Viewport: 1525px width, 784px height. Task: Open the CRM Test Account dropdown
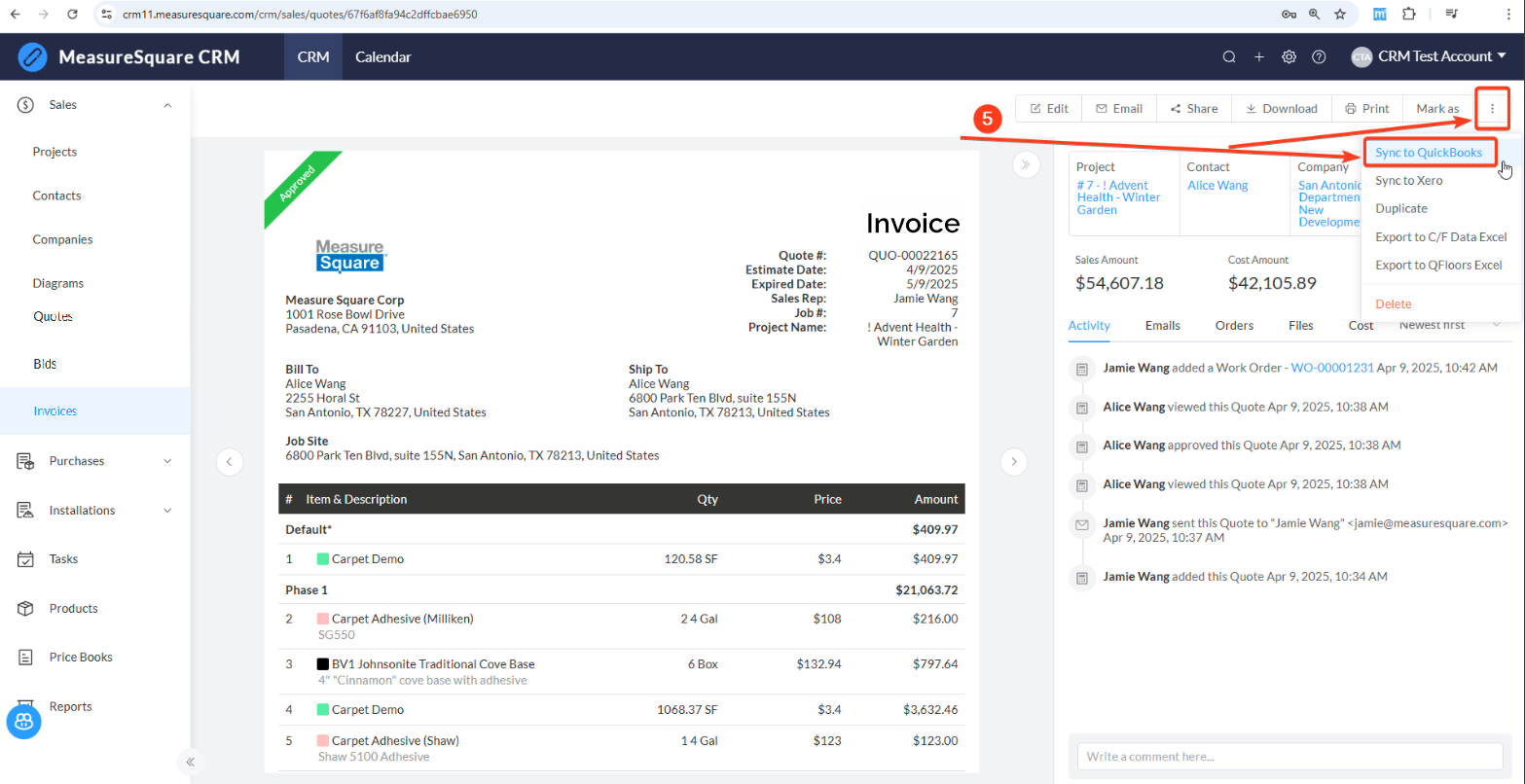1429,57
